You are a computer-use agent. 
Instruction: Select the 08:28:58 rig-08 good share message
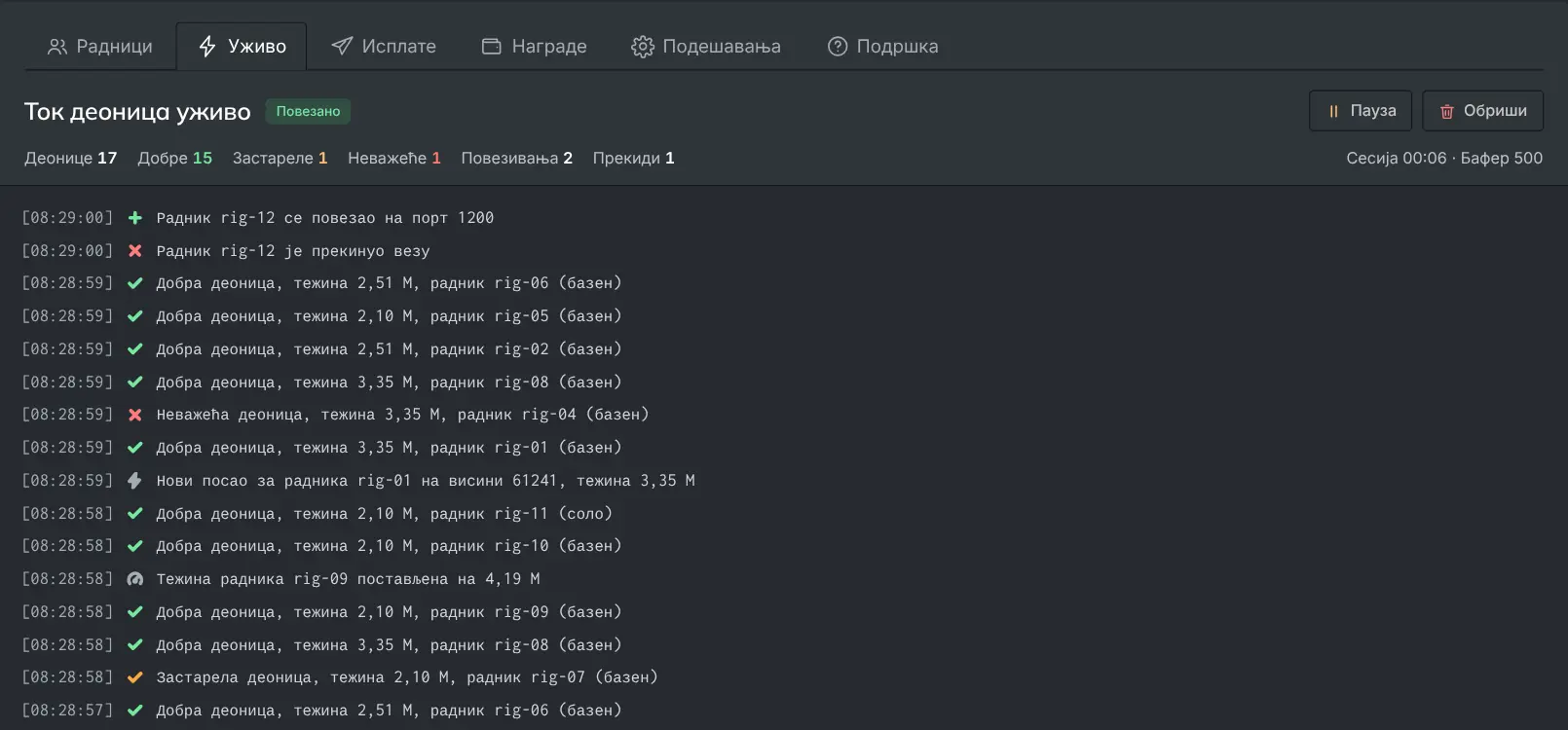(389, 645)
